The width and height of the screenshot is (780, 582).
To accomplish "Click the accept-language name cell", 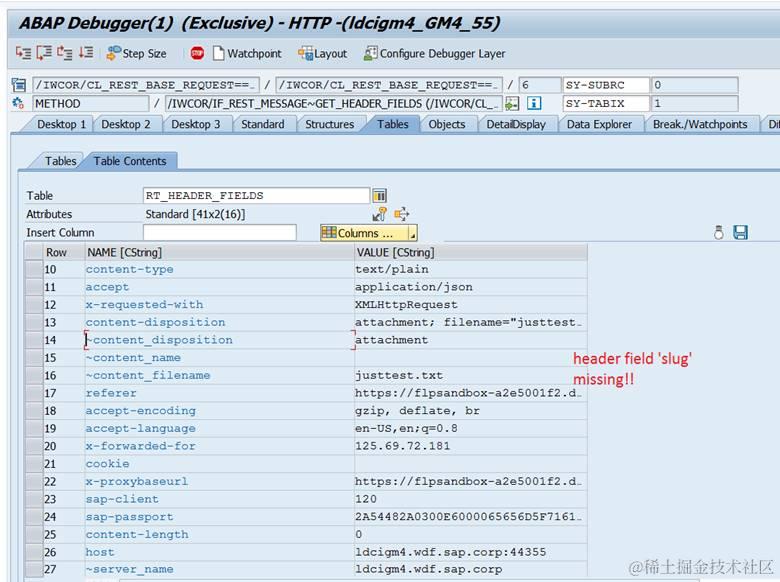I will 219,428.
